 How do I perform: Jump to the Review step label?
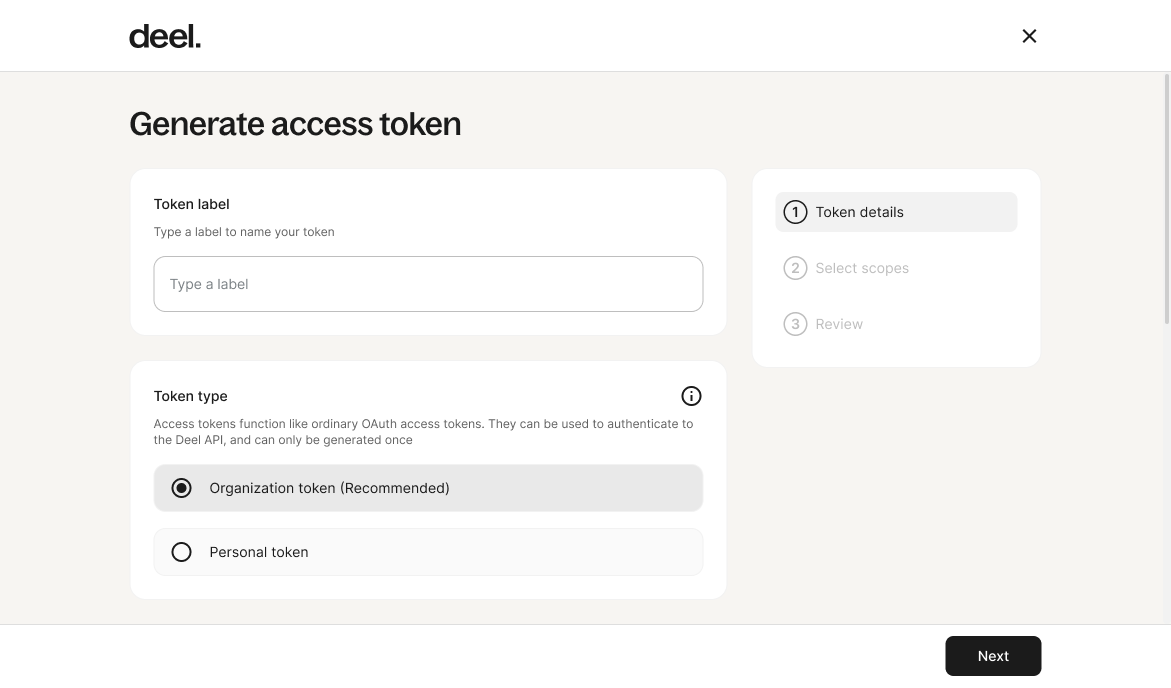839,324
